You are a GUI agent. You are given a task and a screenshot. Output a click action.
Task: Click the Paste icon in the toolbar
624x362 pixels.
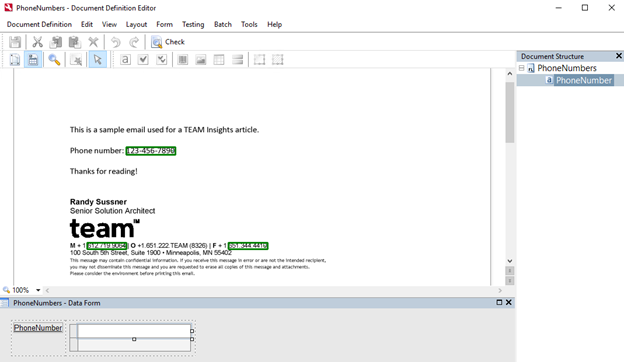pos(74,42)
